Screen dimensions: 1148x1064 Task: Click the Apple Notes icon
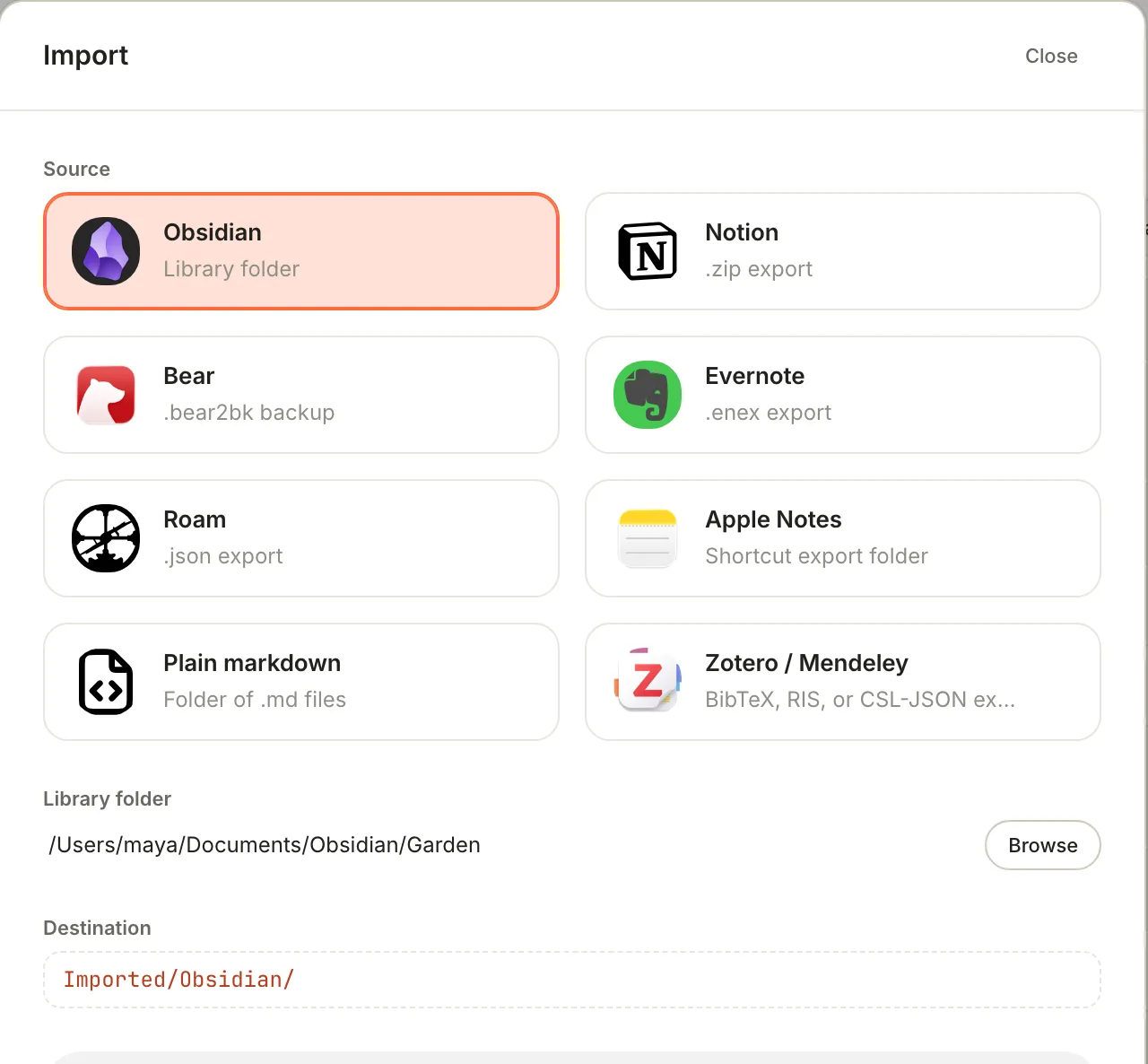coord(648,538)
